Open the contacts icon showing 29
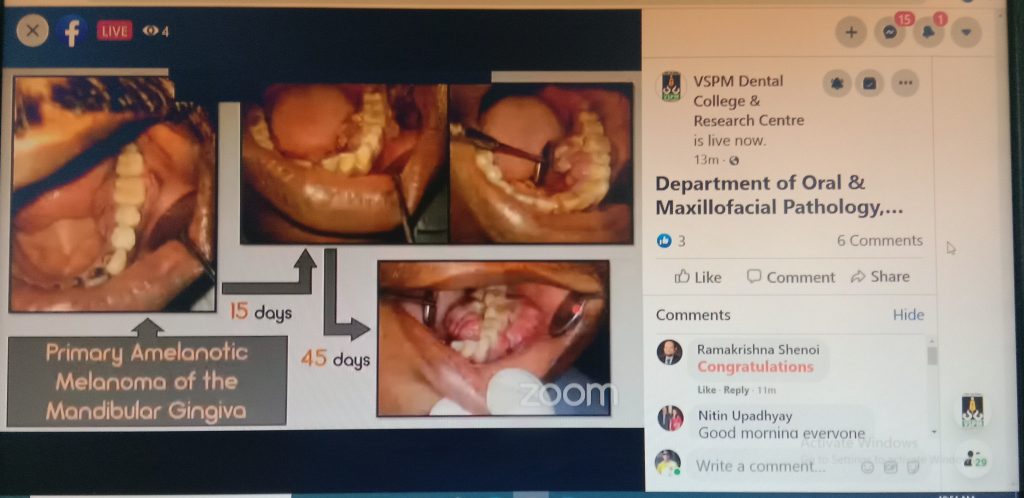 (x=974, y=459)
